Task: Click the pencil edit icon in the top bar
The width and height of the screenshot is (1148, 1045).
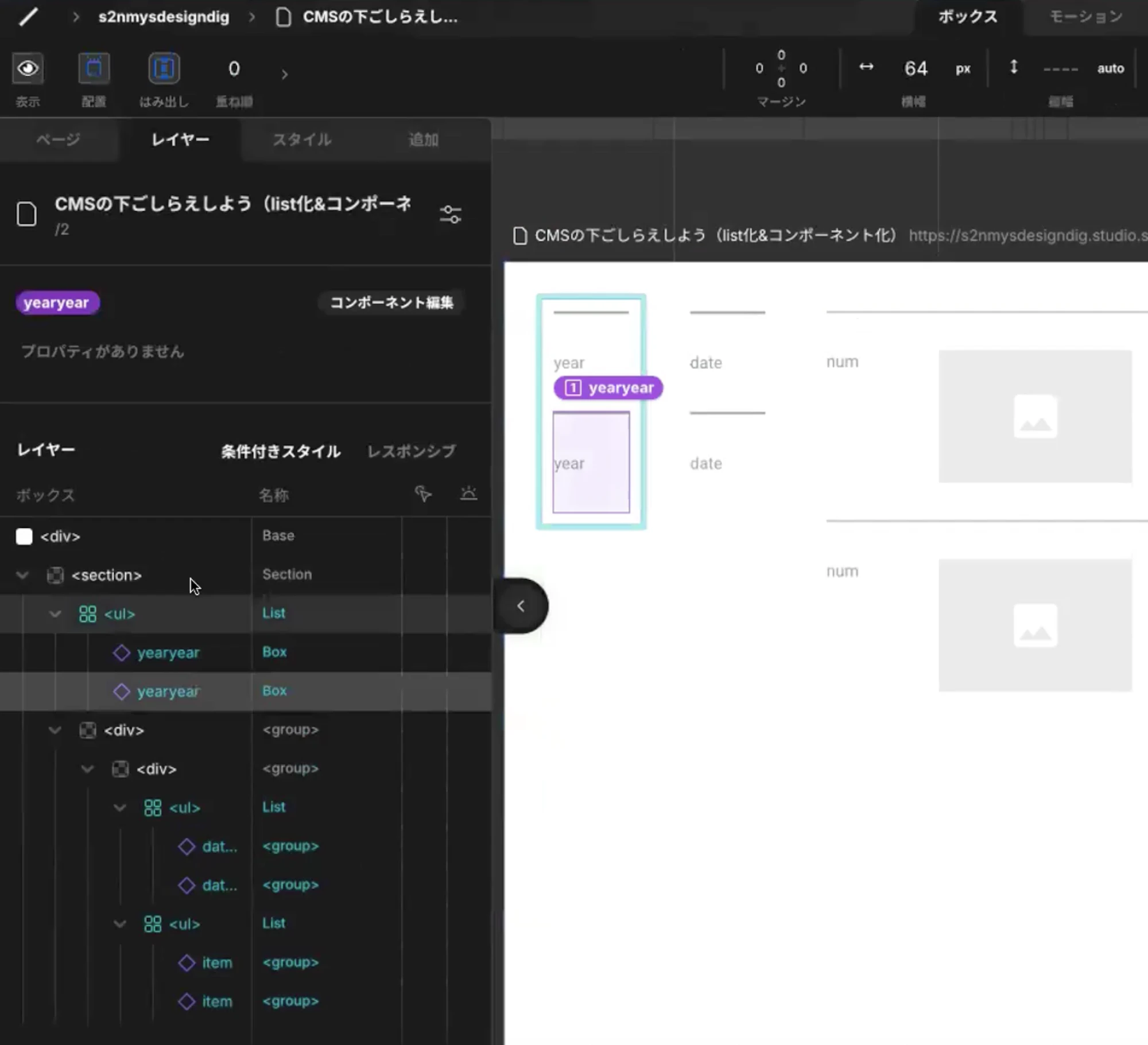Action: (28, 17)
